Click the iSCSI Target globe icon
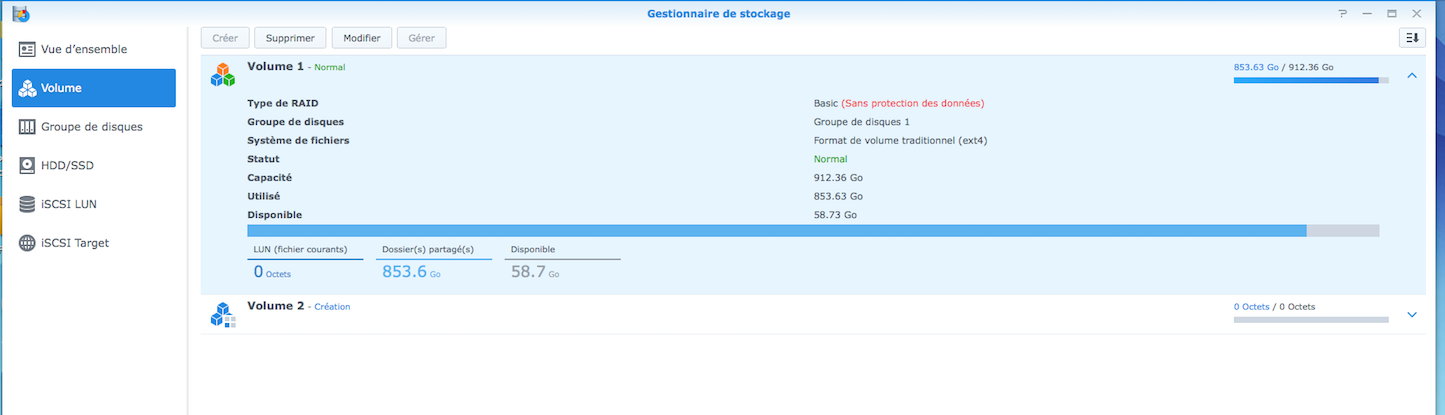 28,243
